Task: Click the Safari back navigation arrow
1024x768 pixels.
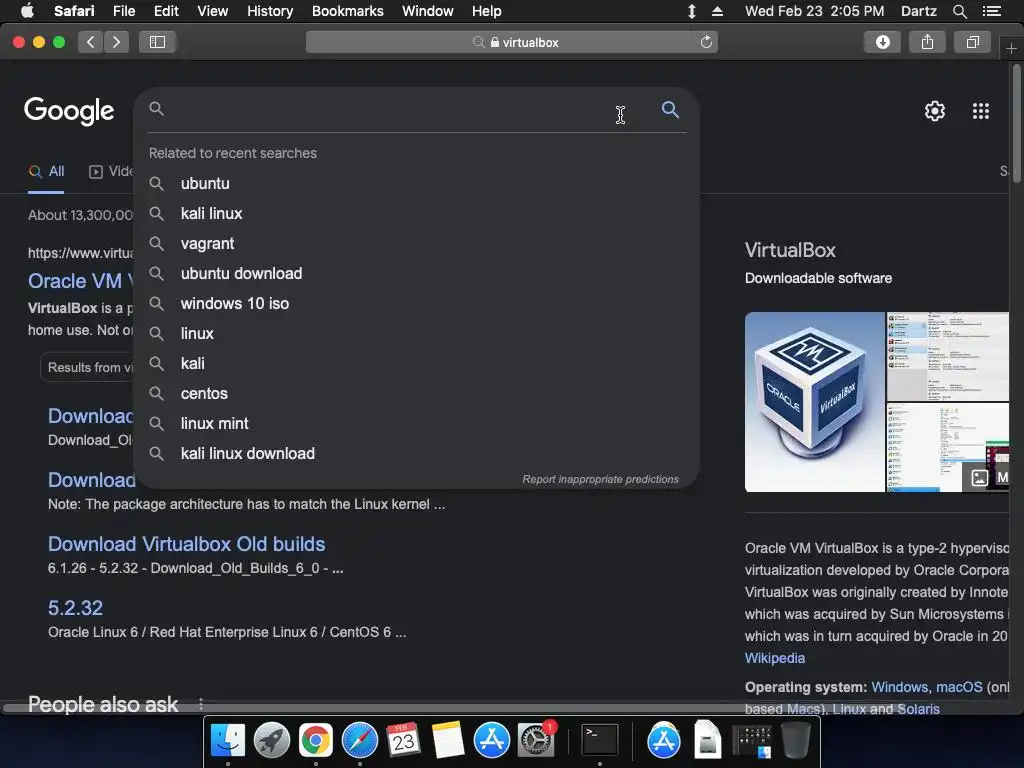Action: [91, 42]
